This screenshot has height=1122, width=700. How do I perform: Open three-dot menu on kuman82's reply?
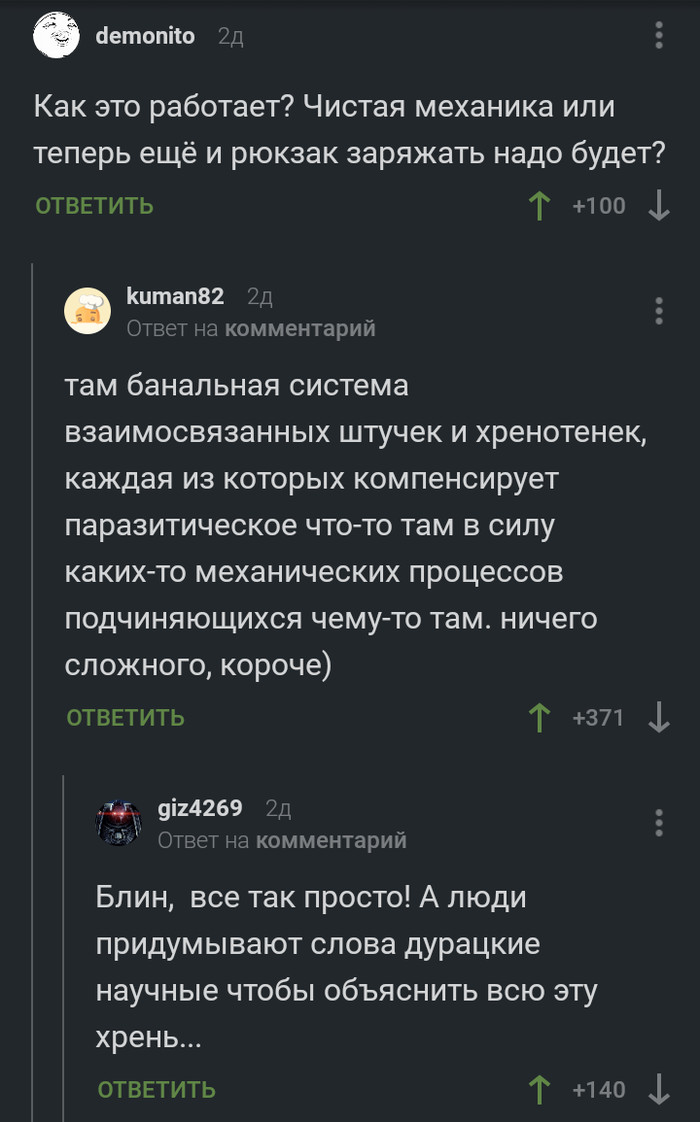pos(658,311)
